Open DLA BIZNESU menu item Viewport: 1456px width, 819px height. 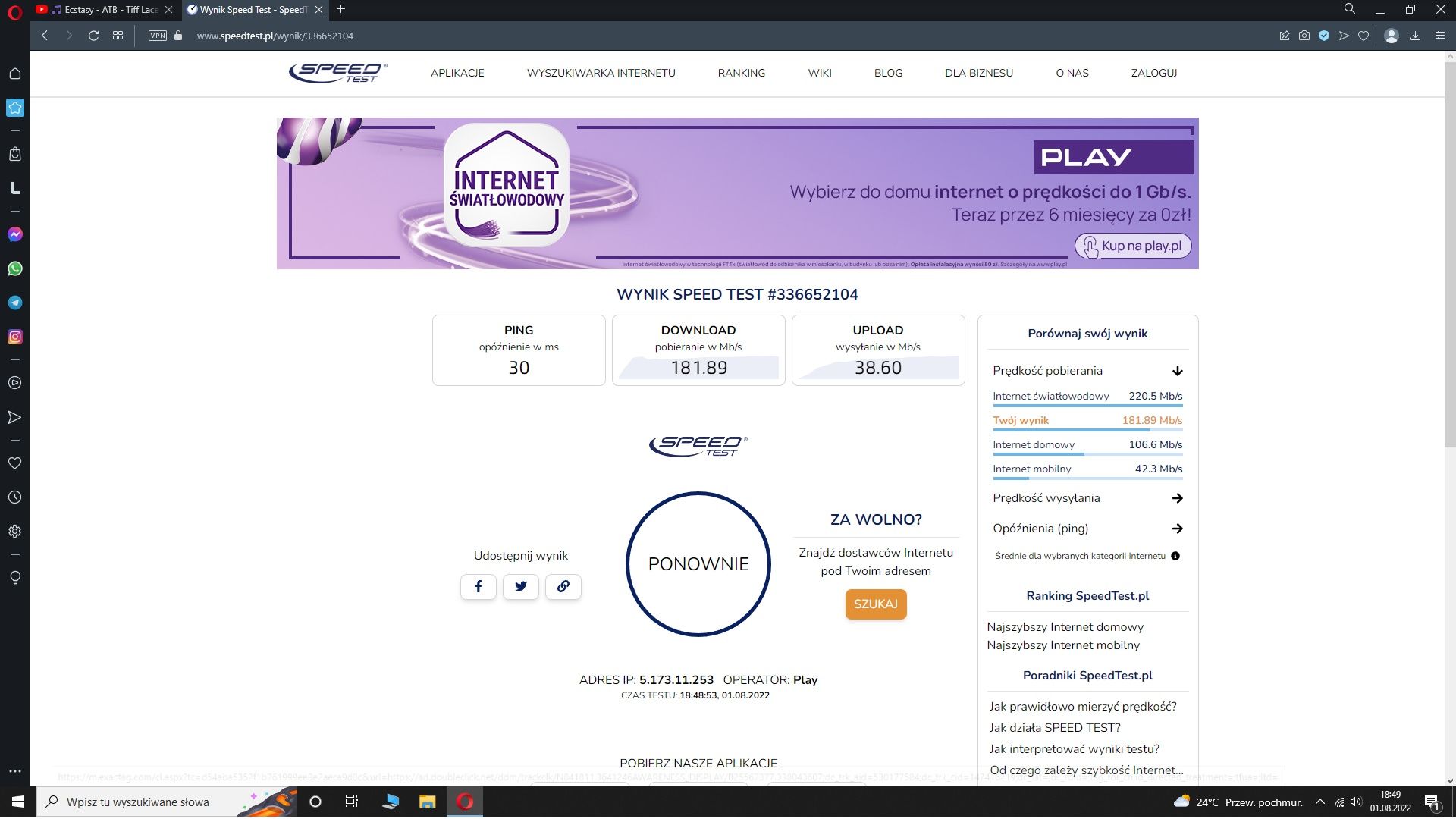click(979, 73)
